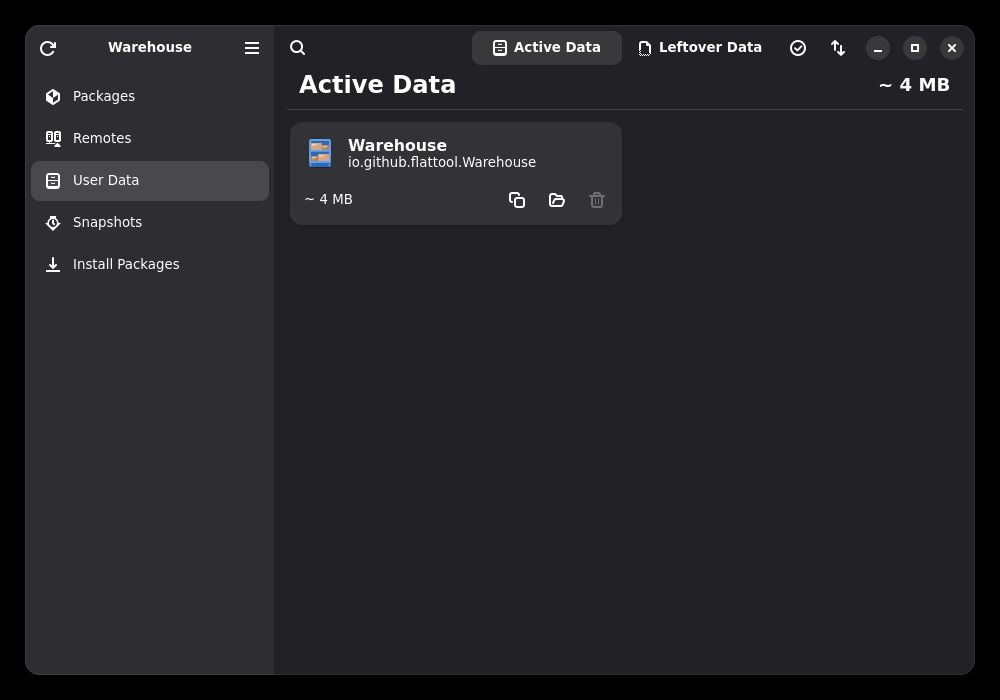Open Install Packages in the sidebar

[x=150, y=265]
